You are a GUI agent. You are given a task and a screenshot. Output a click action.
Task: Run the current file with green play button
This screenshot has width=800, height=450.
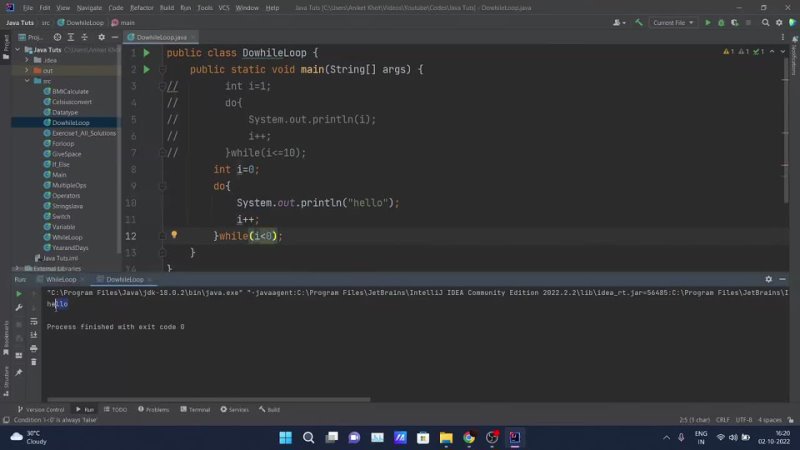pos(708,22)
